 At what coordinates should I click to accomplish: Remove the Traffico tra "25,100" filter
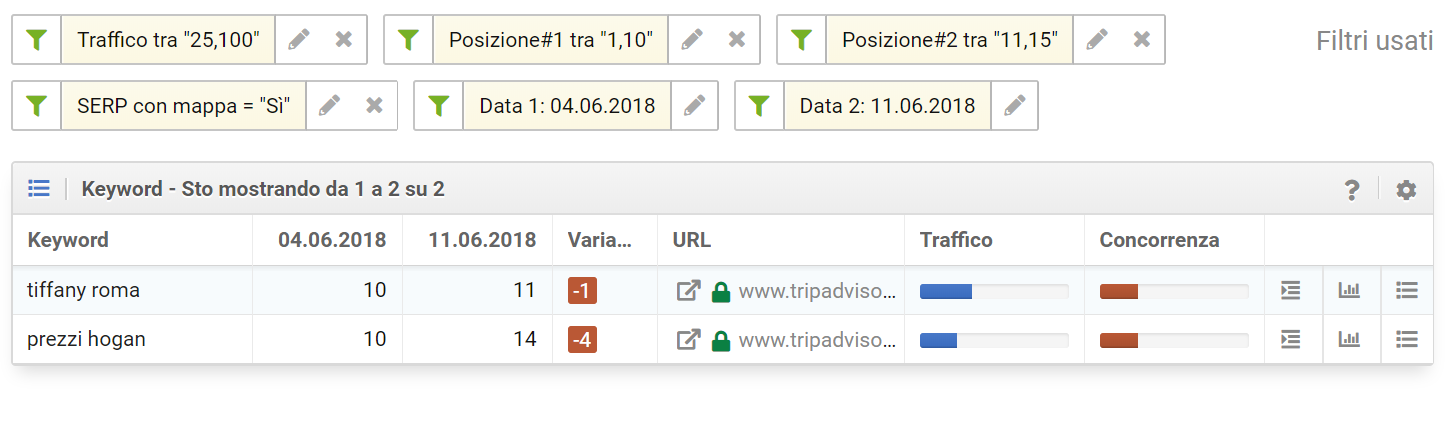tap(344, 40)
